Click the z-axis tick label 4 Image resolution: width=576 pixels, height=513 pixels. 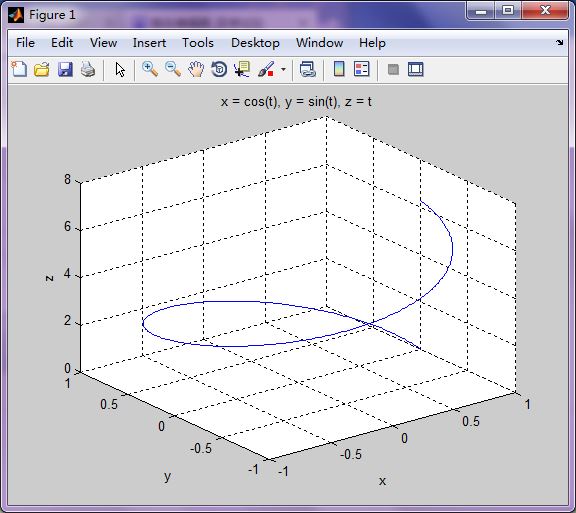(x=67, y=274)
